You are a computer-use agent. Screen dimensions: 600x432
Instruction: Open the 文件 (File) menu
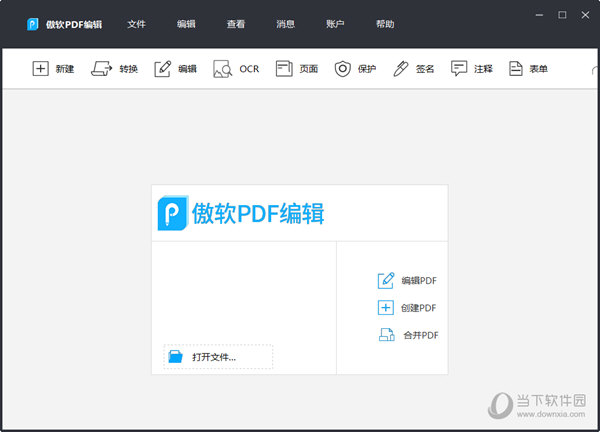tap(137, 24)
